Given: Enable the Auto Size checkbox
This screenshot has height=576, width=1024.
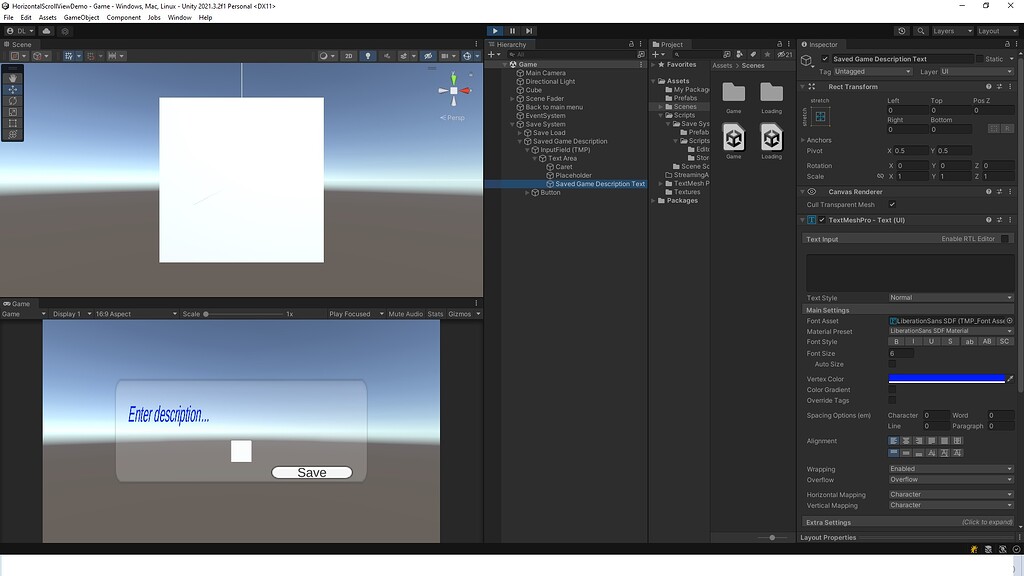Looking at the screenshot, I should pos(892,364).
